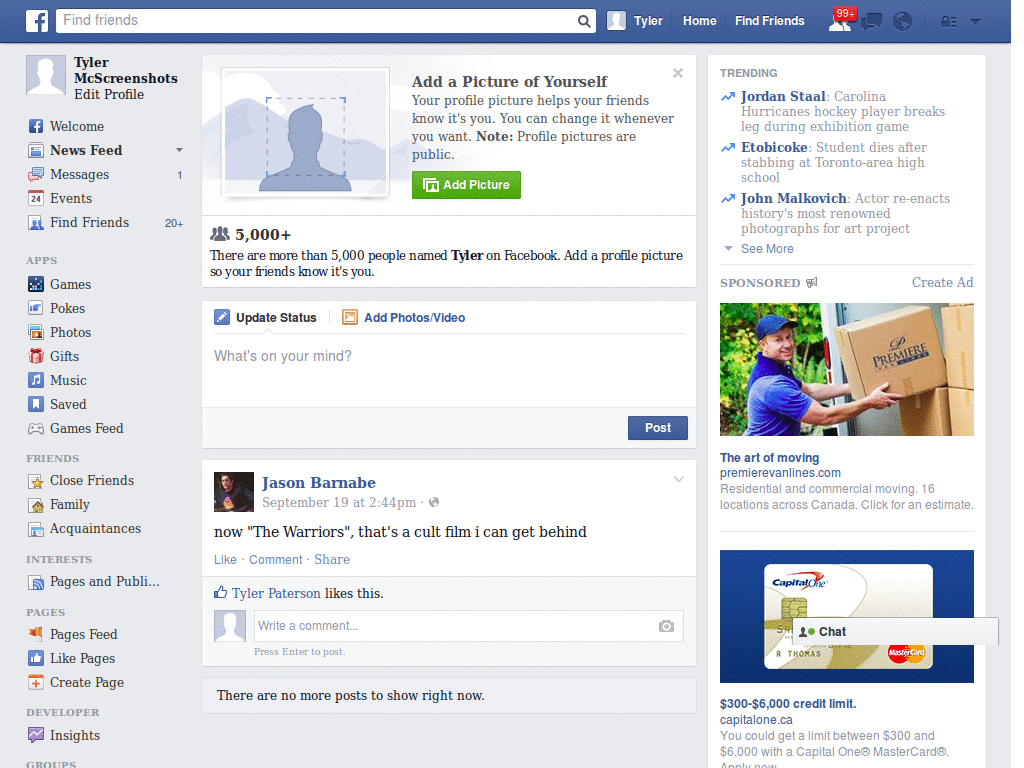Click the Write a comment field
Image resolution: width=1024 pixels, height=768 pixels.
[x=468, y=626]
